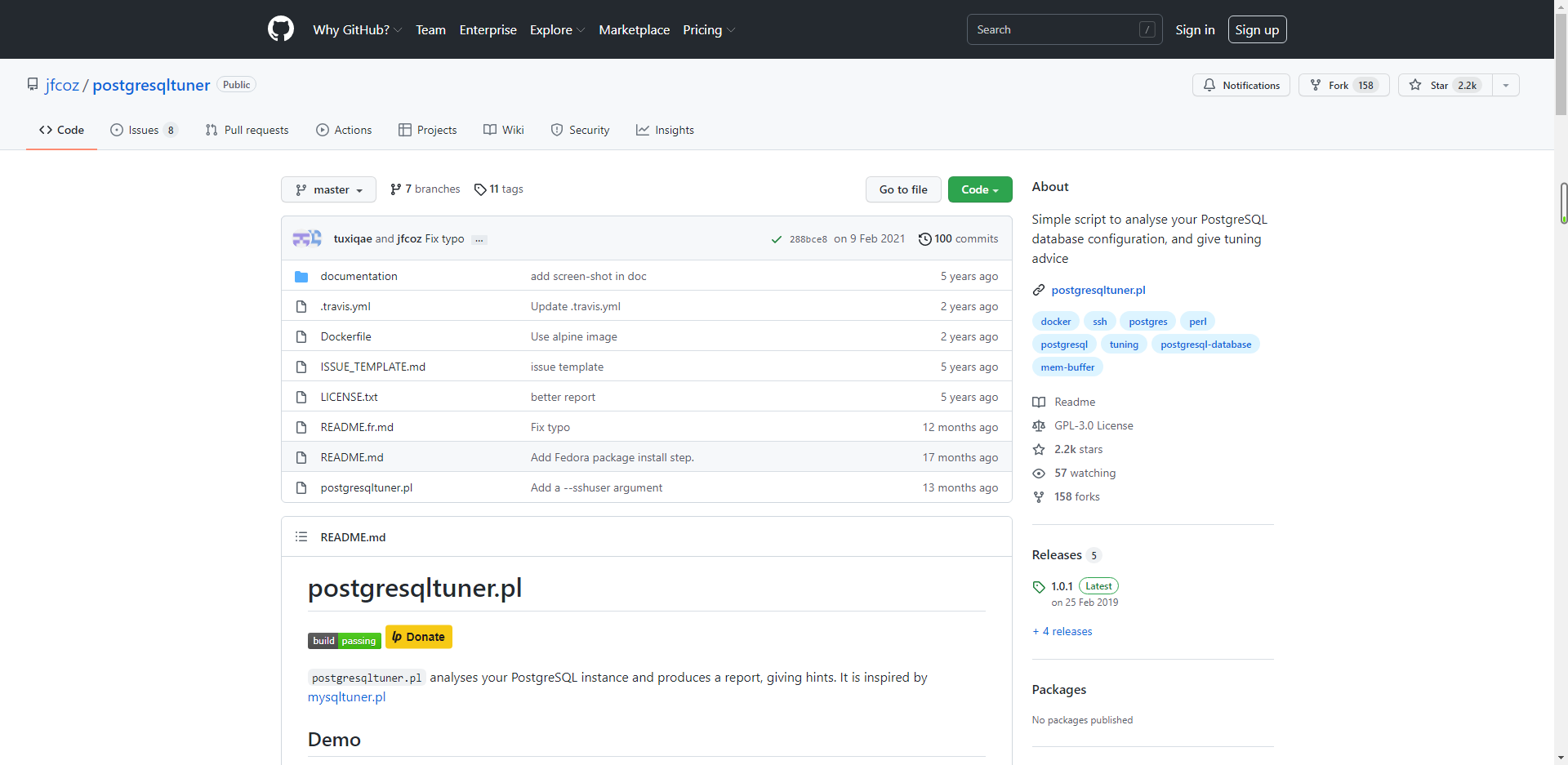Click the commit authors avatar group
The height and width of the screenshot is (765, 1568).
pyautogui.click(x=307, y=238)
